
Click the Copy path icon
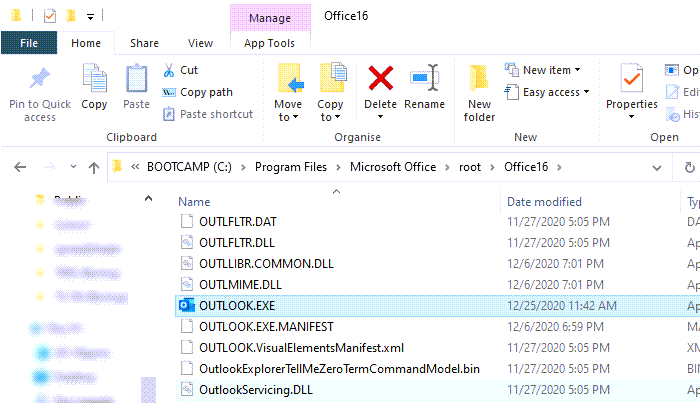168,92
